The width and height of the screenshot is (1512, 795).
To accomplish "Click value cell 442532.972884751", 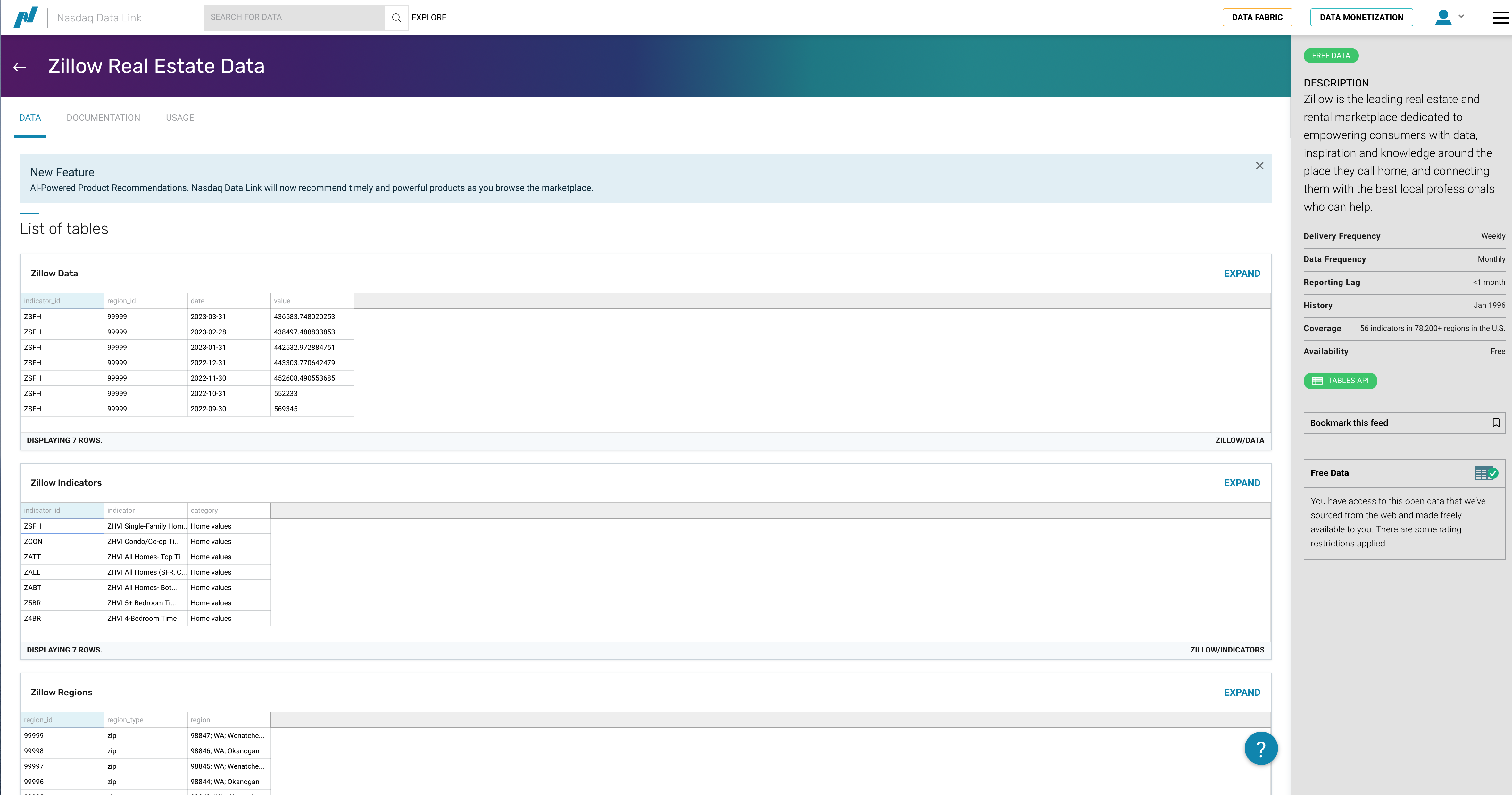I will 312,347.
